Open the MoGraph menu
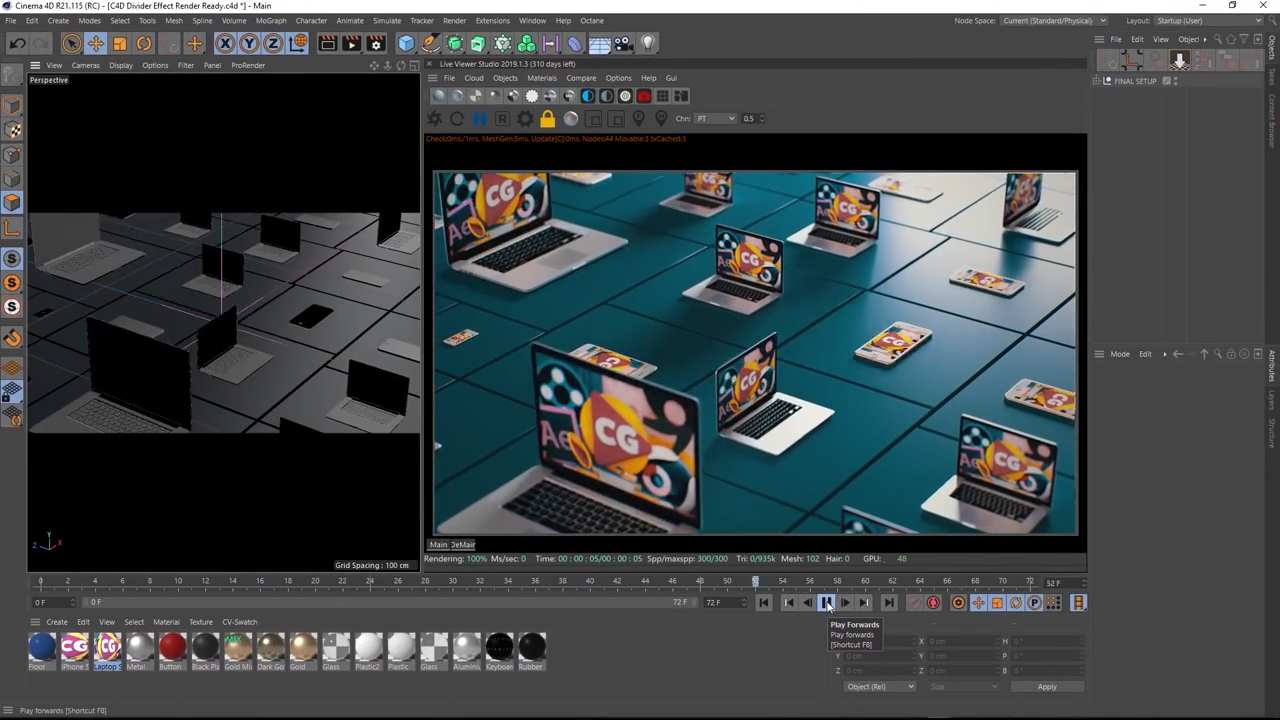This screenshot has height=720, width=1280. point(270,20)
